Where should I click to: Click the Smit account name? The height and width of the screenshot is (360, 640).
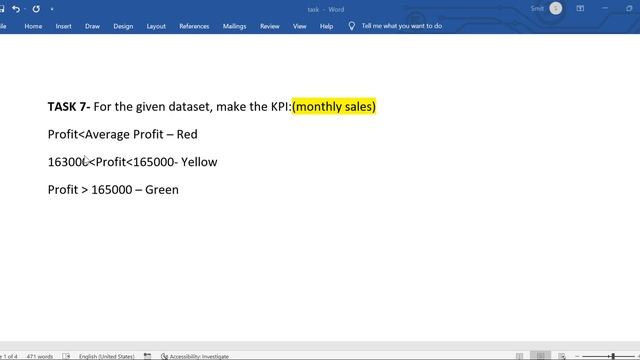click(537, 9)
